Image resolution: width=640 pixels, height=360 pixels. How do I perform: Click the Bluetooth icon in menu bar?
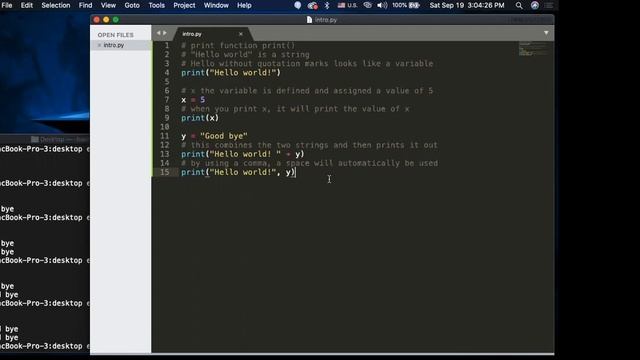click(x=327, y=5)
